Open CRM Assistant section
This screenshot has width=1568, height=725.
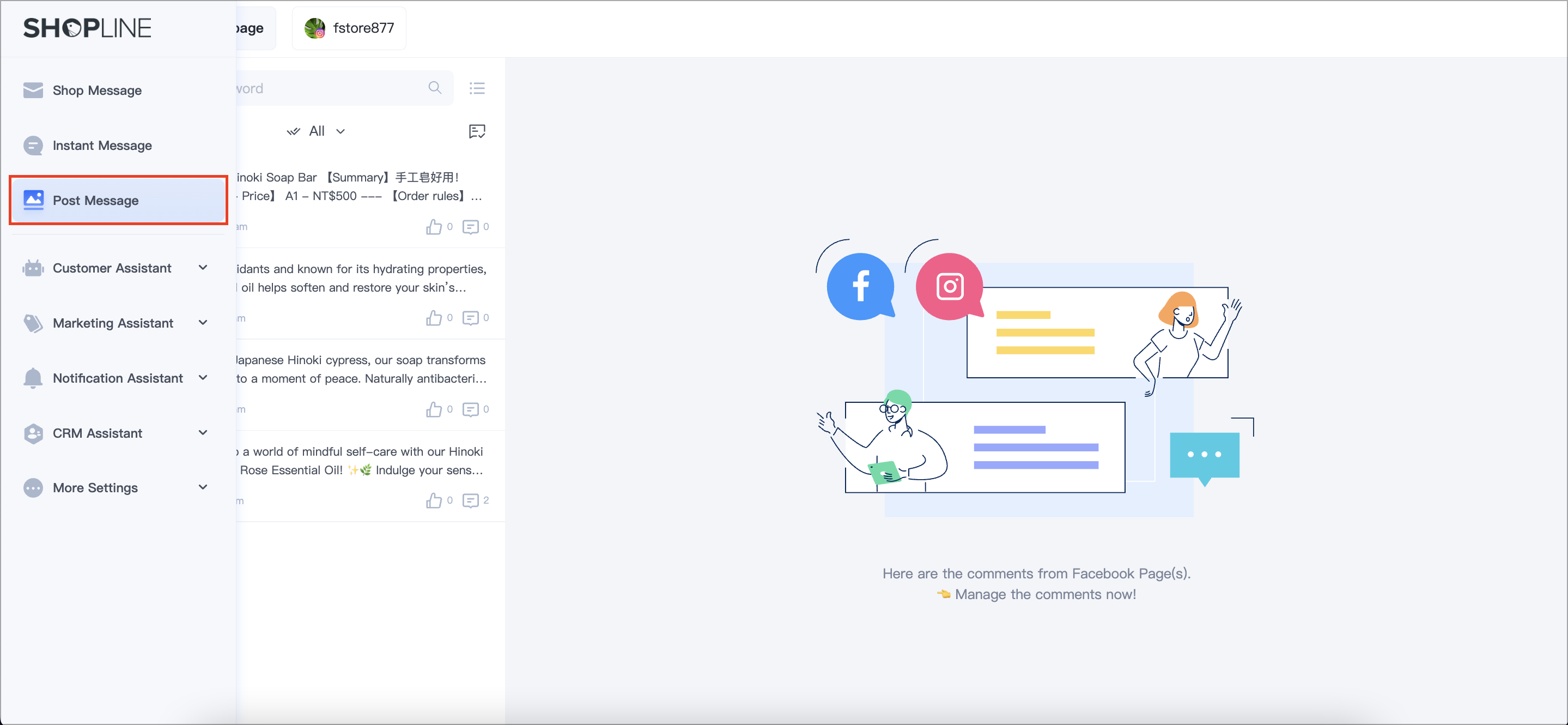(x=118, y=433)
